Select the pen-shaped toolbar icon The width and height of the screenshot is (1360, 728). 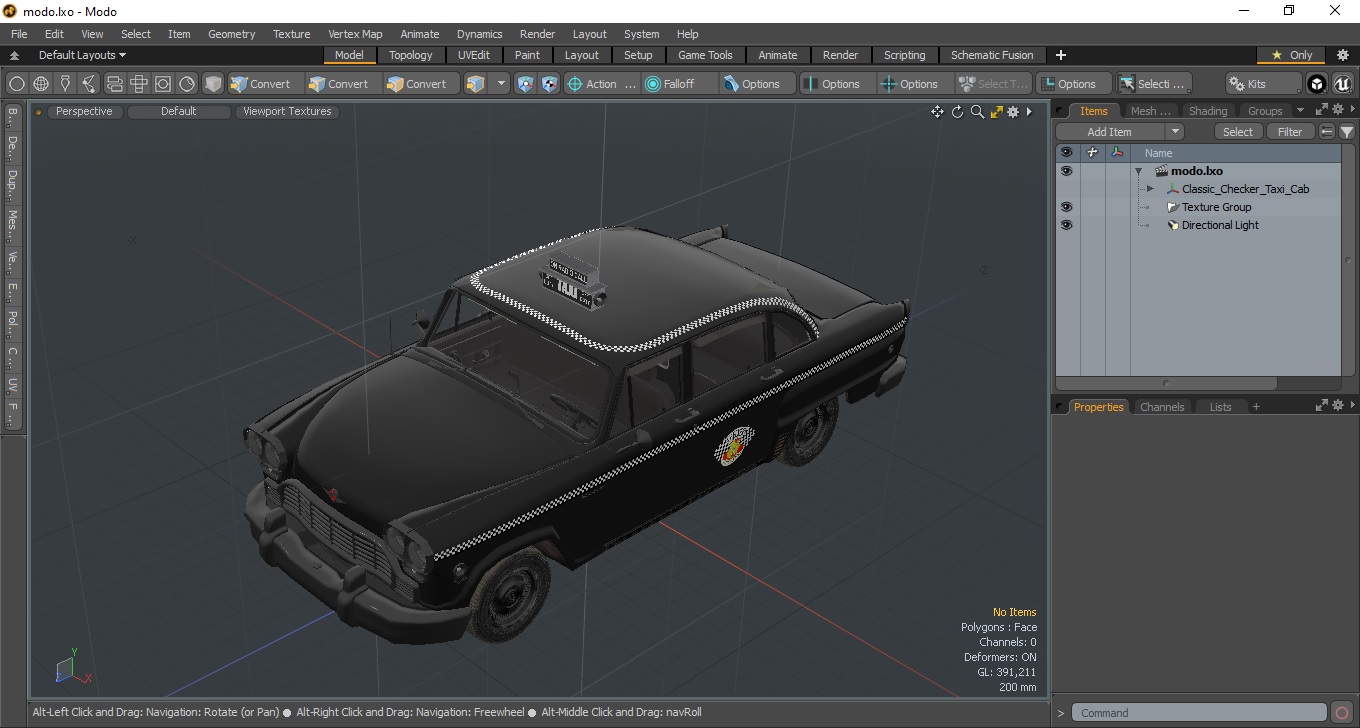pos(66,84)
